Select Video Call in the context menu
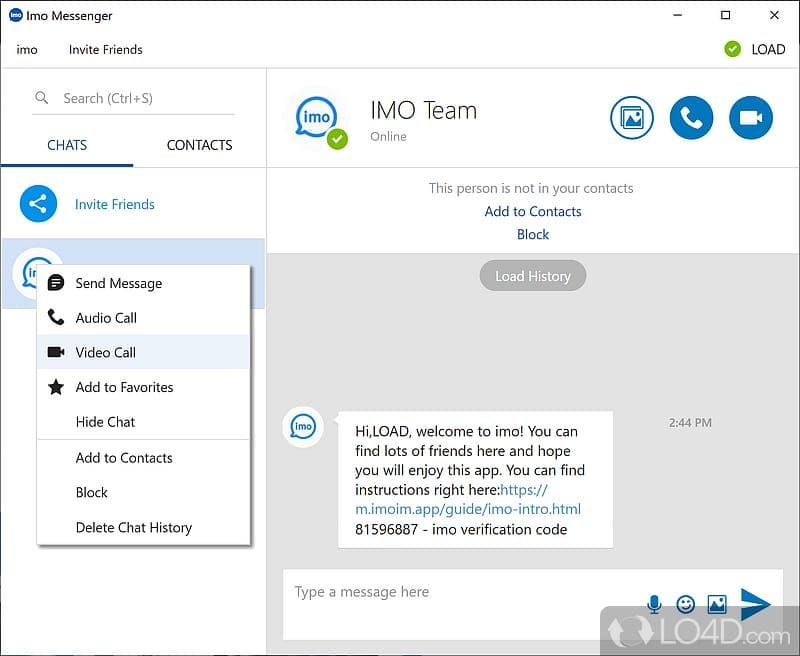The width and height of the screenshot is (800, 656). [x=143, y=352]
